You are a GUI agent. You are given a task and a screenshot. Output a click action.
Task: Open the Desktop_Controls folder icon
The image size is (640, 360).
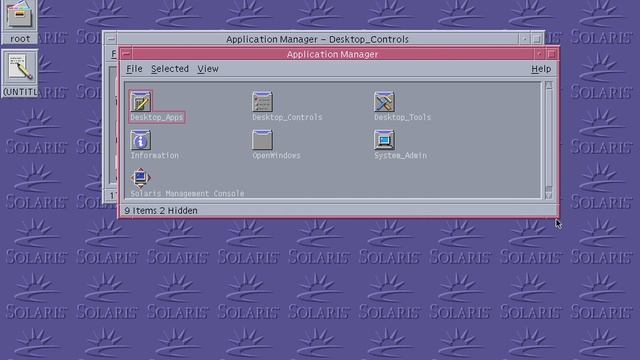click(262, 101)
